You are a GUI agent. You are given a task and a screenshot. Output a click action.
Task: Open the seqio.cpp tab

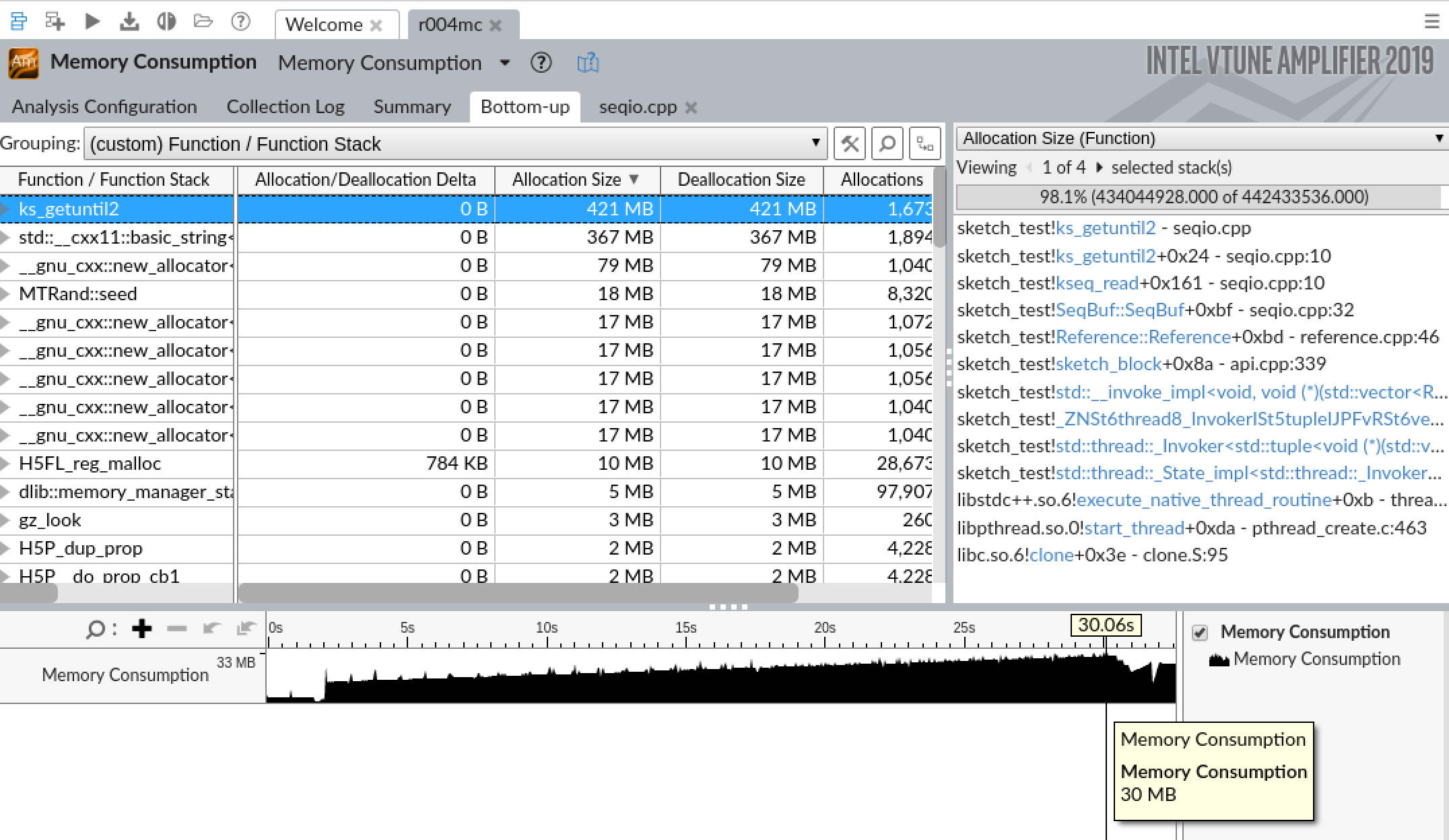[639, 106]
